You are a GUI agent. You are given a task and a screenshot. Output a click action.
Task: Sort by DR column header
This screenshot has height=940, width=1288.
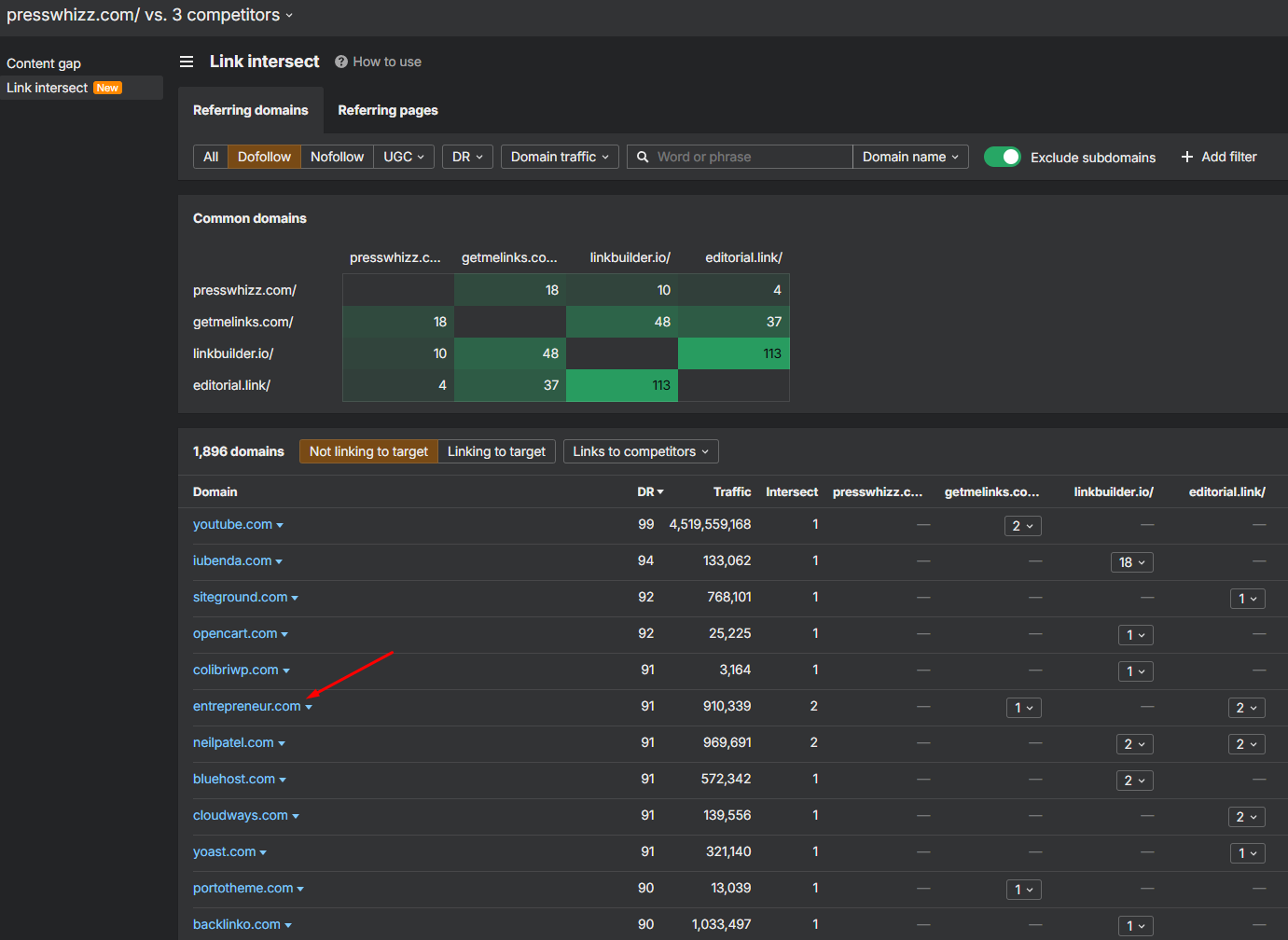click(650, 491)
